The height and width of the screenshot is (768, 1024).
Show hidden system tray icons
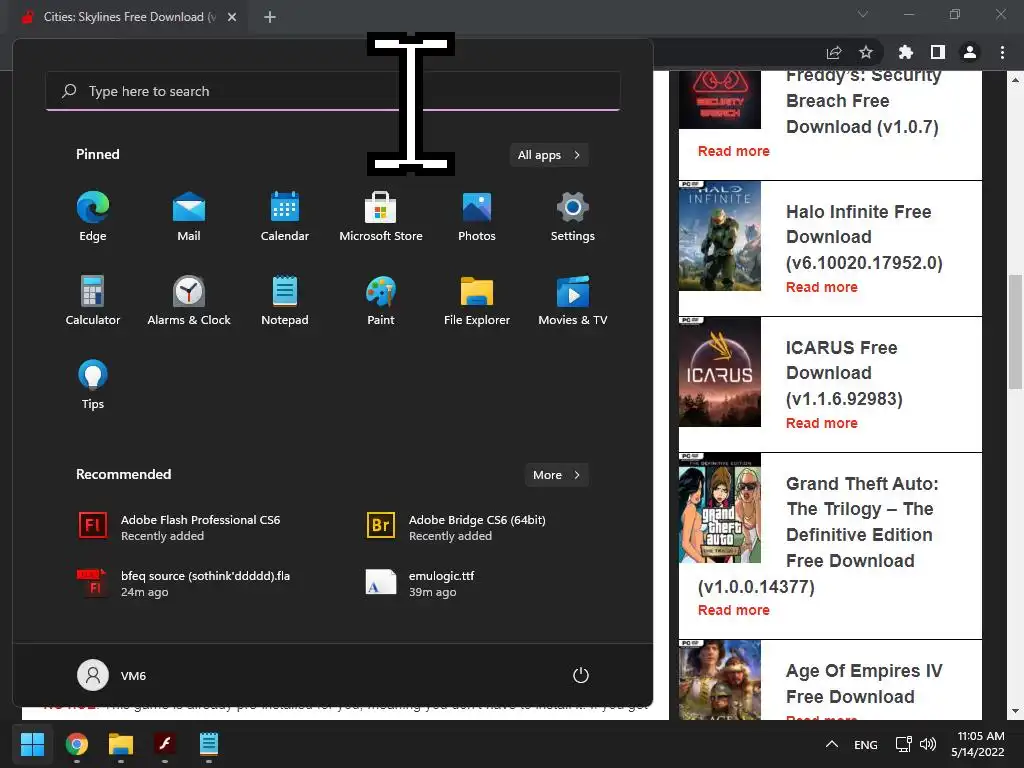coord(831,744)
